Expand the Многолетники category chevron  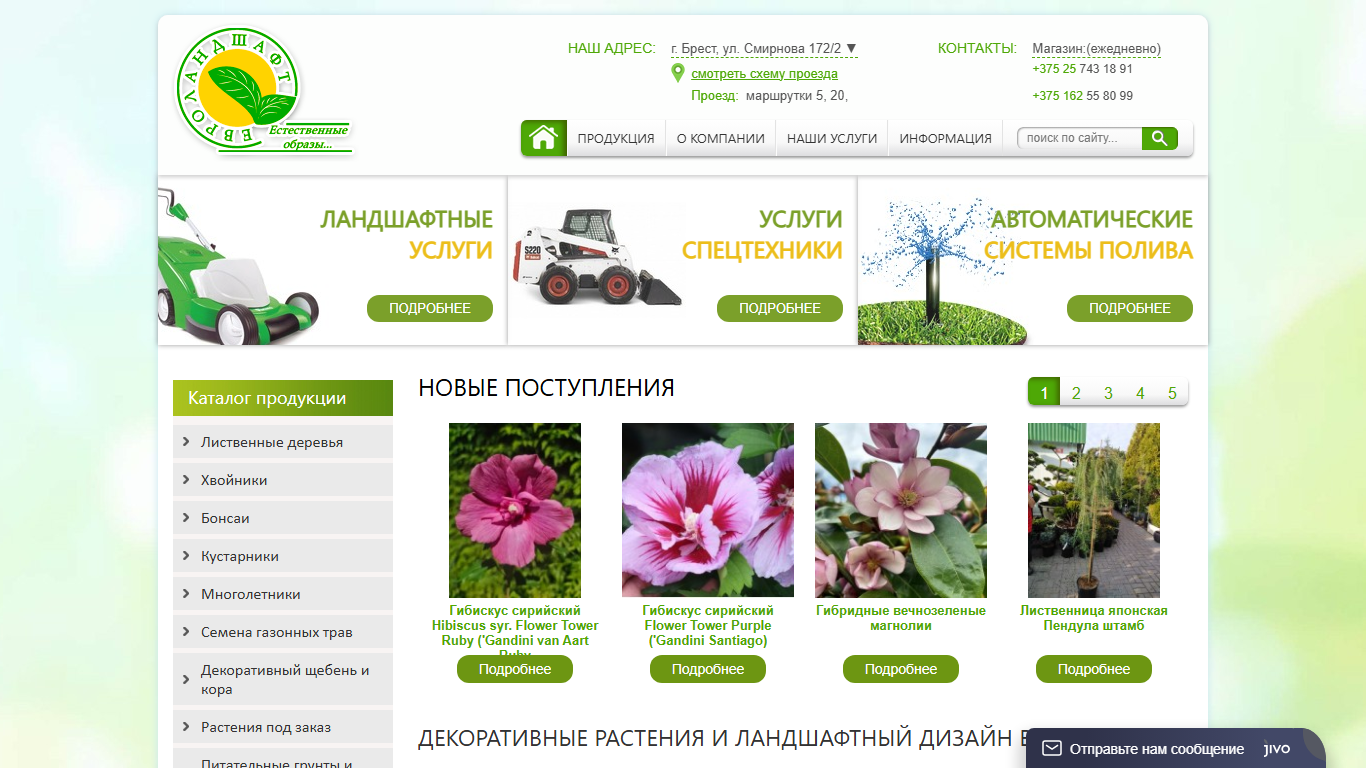186,593
